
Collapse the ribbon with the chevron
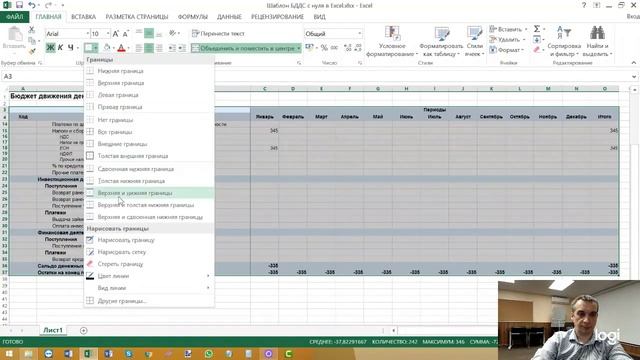point(633,62)
